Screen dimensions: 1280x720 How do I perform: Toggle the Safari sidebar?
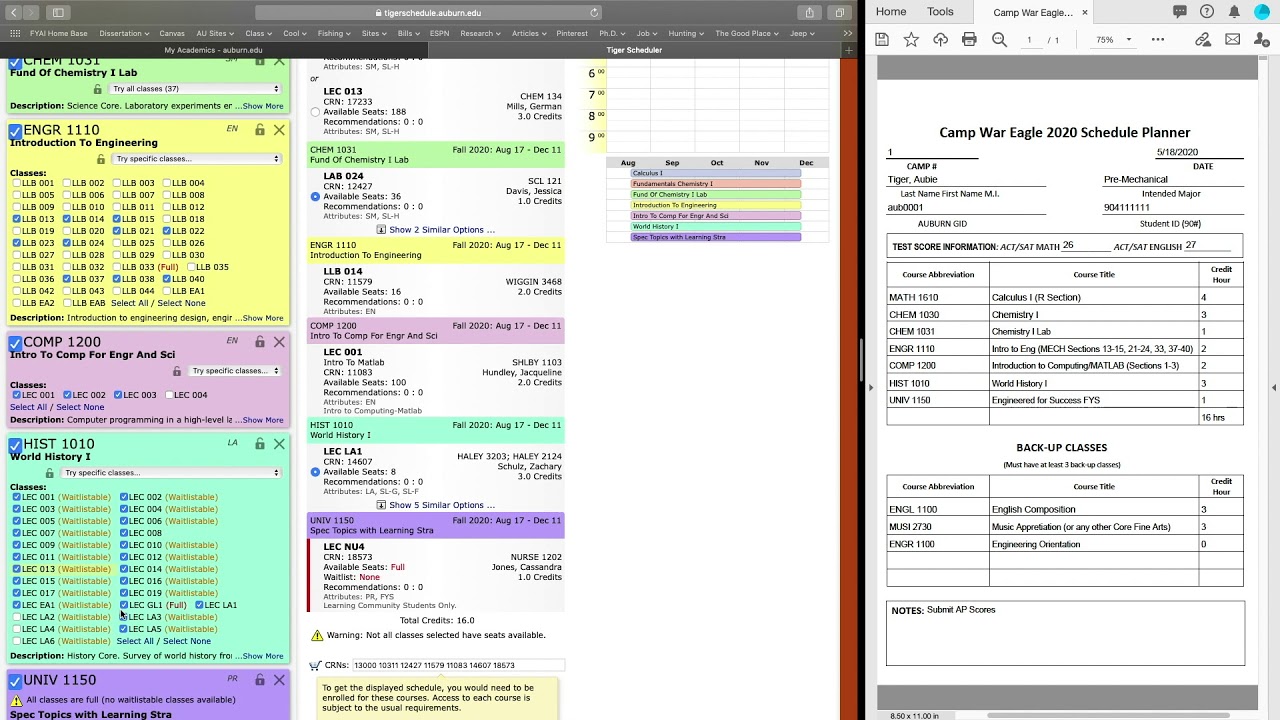coord(58,13)
